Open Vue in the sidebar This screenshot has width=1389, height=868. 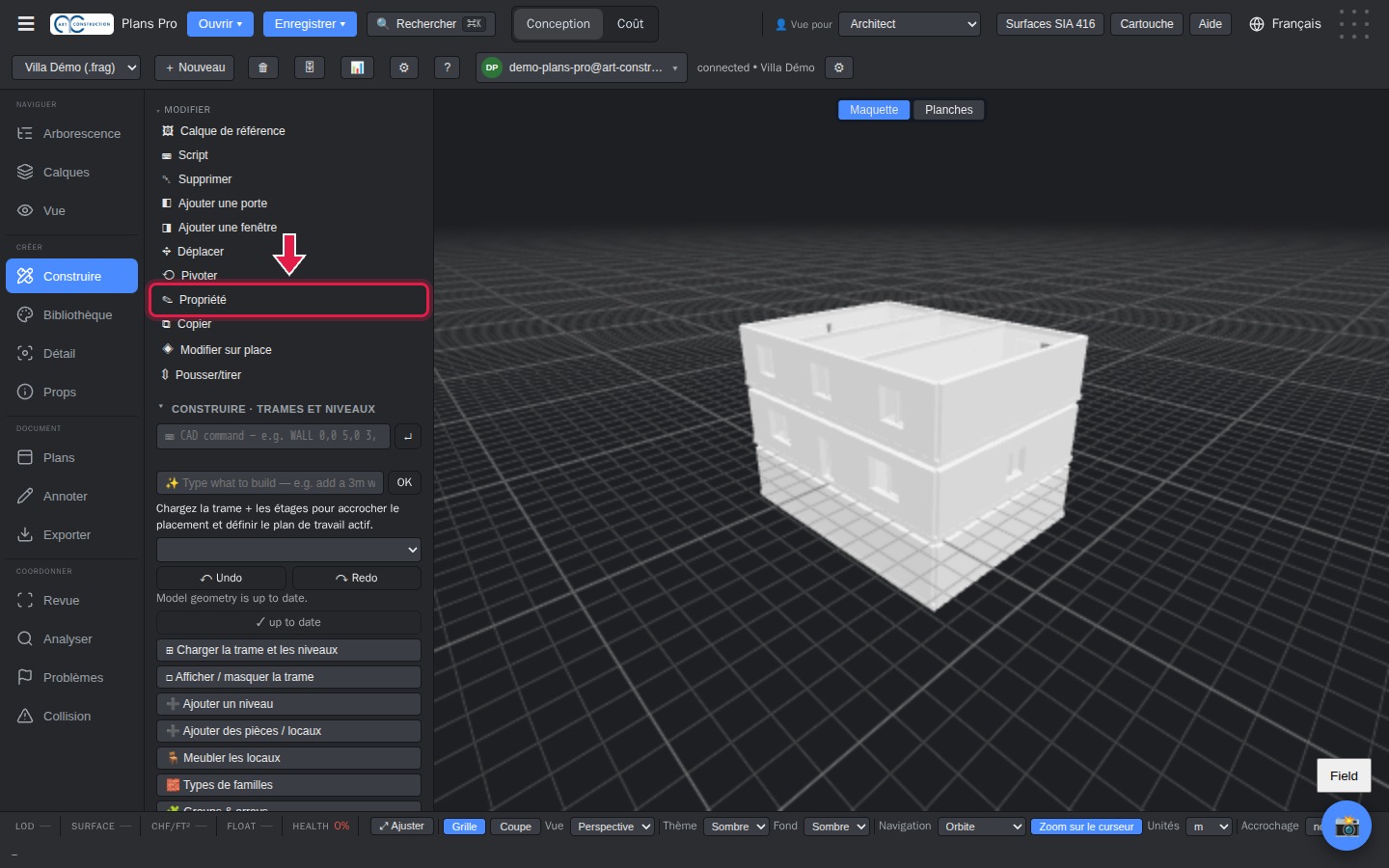(x=72, y=211)
